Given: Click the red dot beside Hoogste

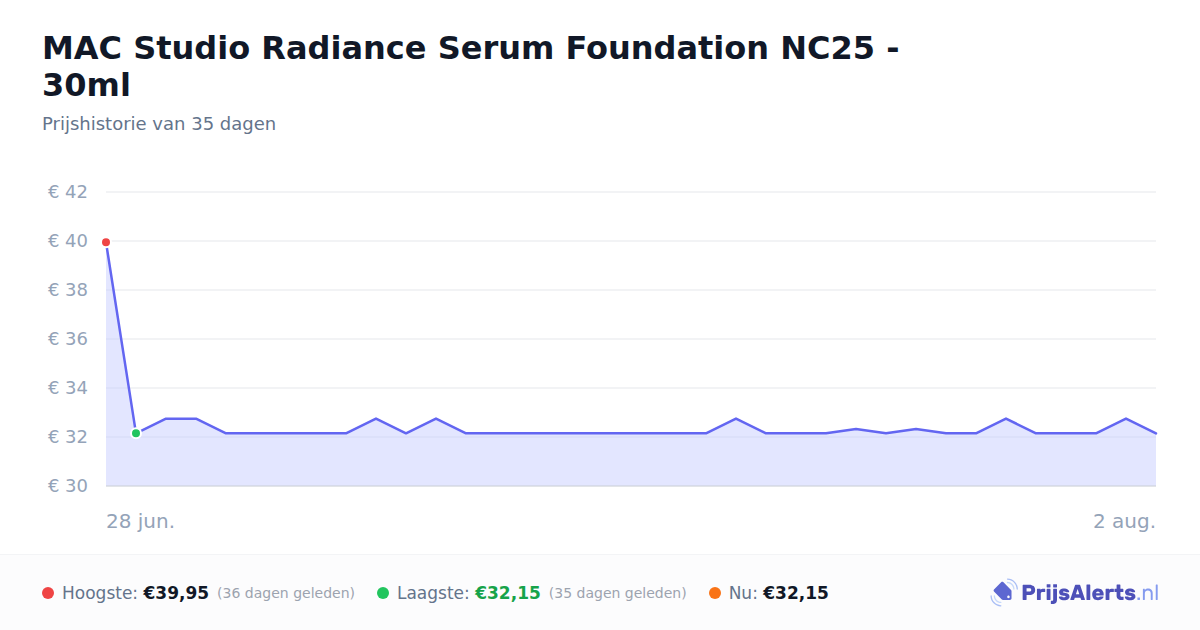Looking at the screenshot, I should click(48, 593).
